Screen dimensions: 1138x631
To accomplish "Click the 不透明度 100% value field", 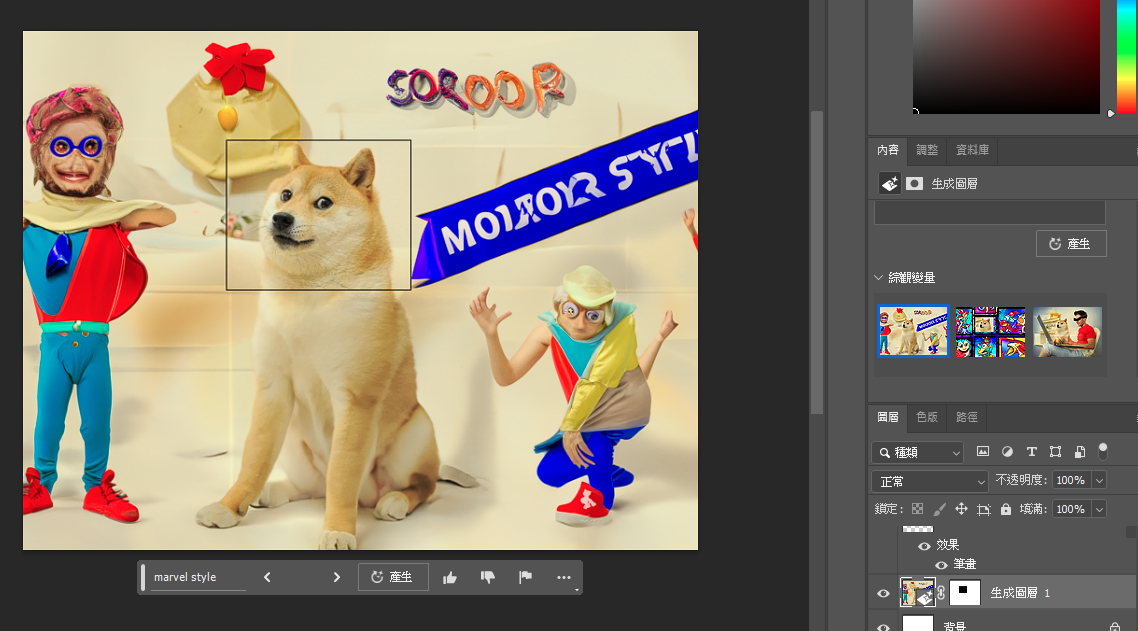I will coord(1071,481).
